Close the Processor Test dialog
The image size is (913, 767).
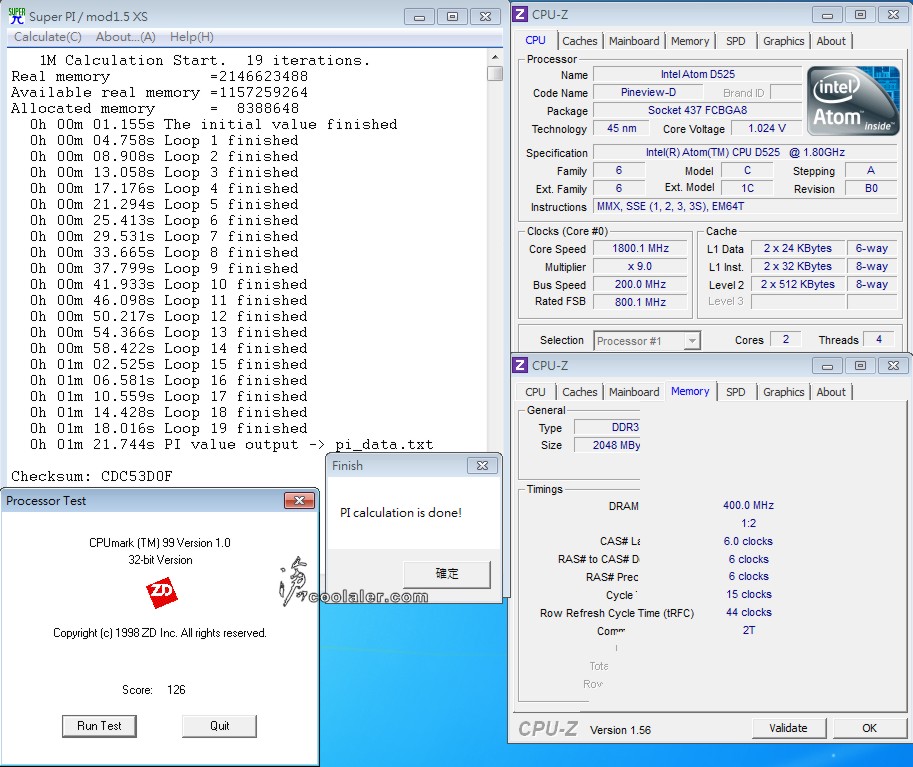coord(299,500)
